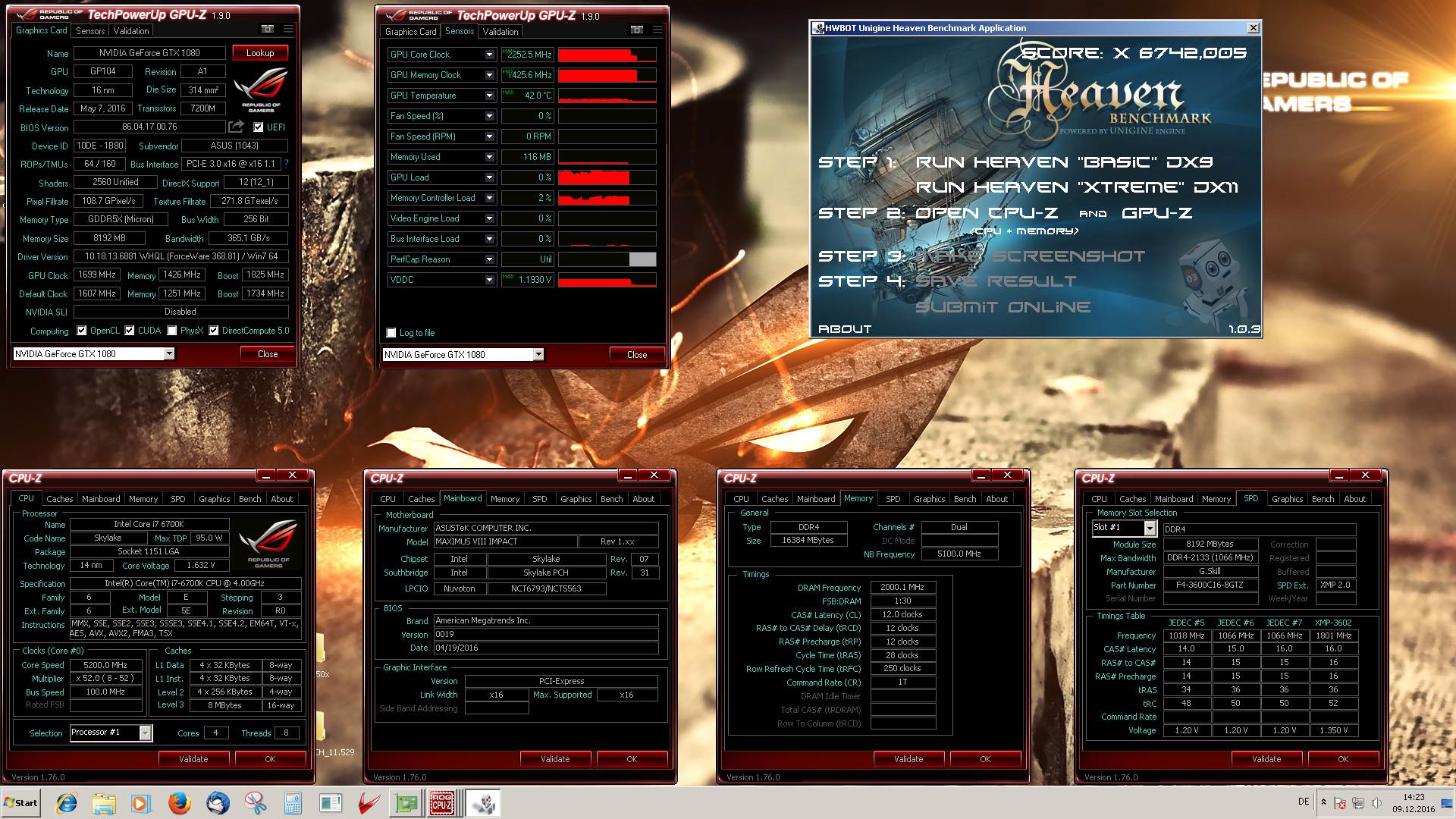
Task: Open the Memory Used sensor dropdown
Action: [x=489, y=157]
